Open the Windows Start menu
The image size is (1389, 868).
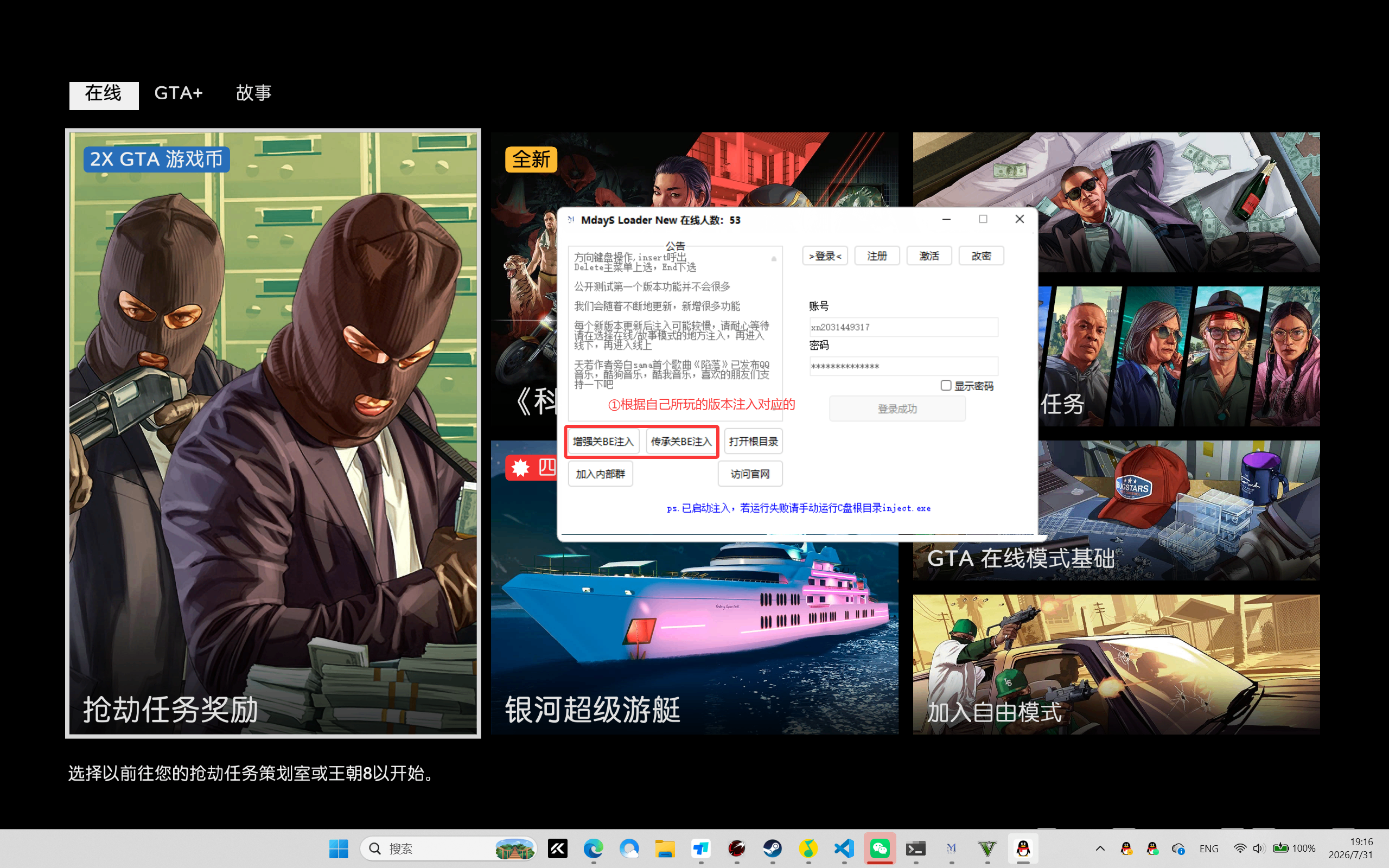point(339,848)
